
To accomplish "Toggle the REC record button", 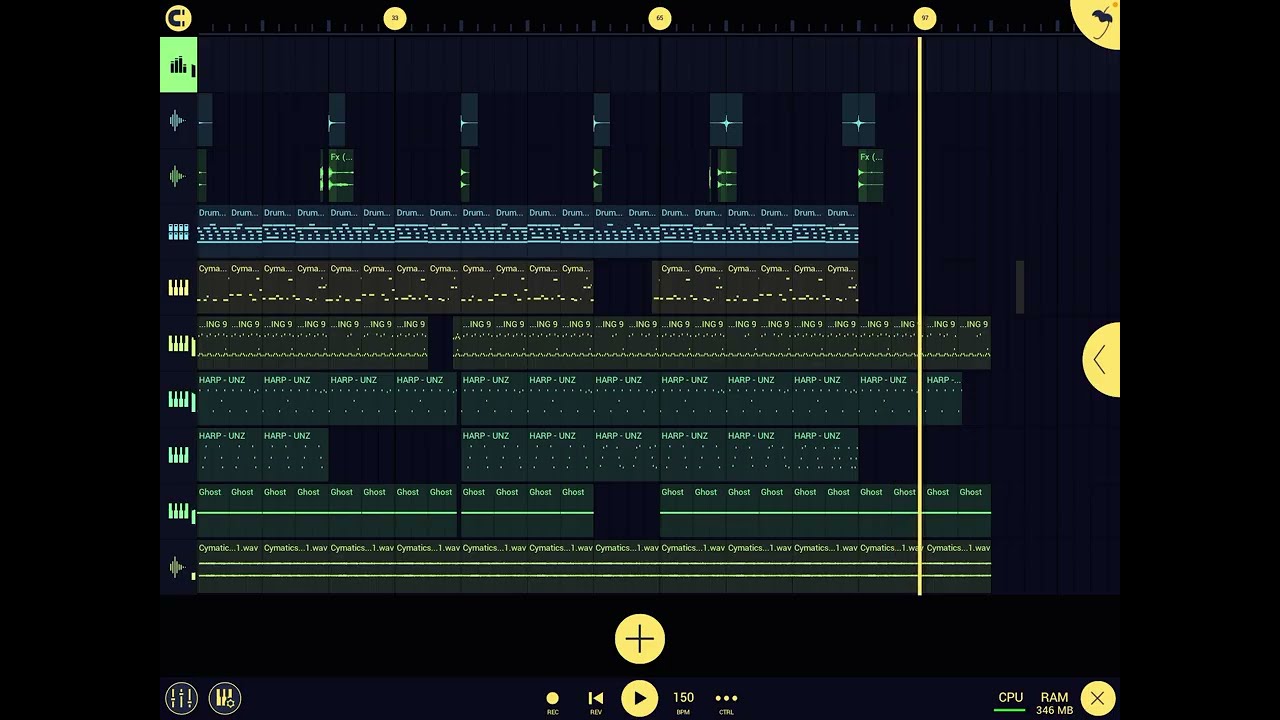I will (552, 701).
